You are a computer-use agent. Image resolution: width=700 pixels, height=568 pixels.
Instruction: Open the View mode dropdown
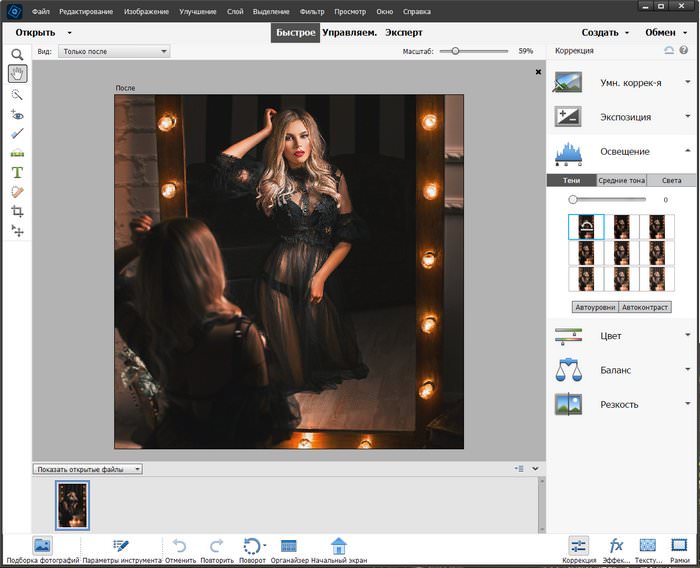coord(113,51)
